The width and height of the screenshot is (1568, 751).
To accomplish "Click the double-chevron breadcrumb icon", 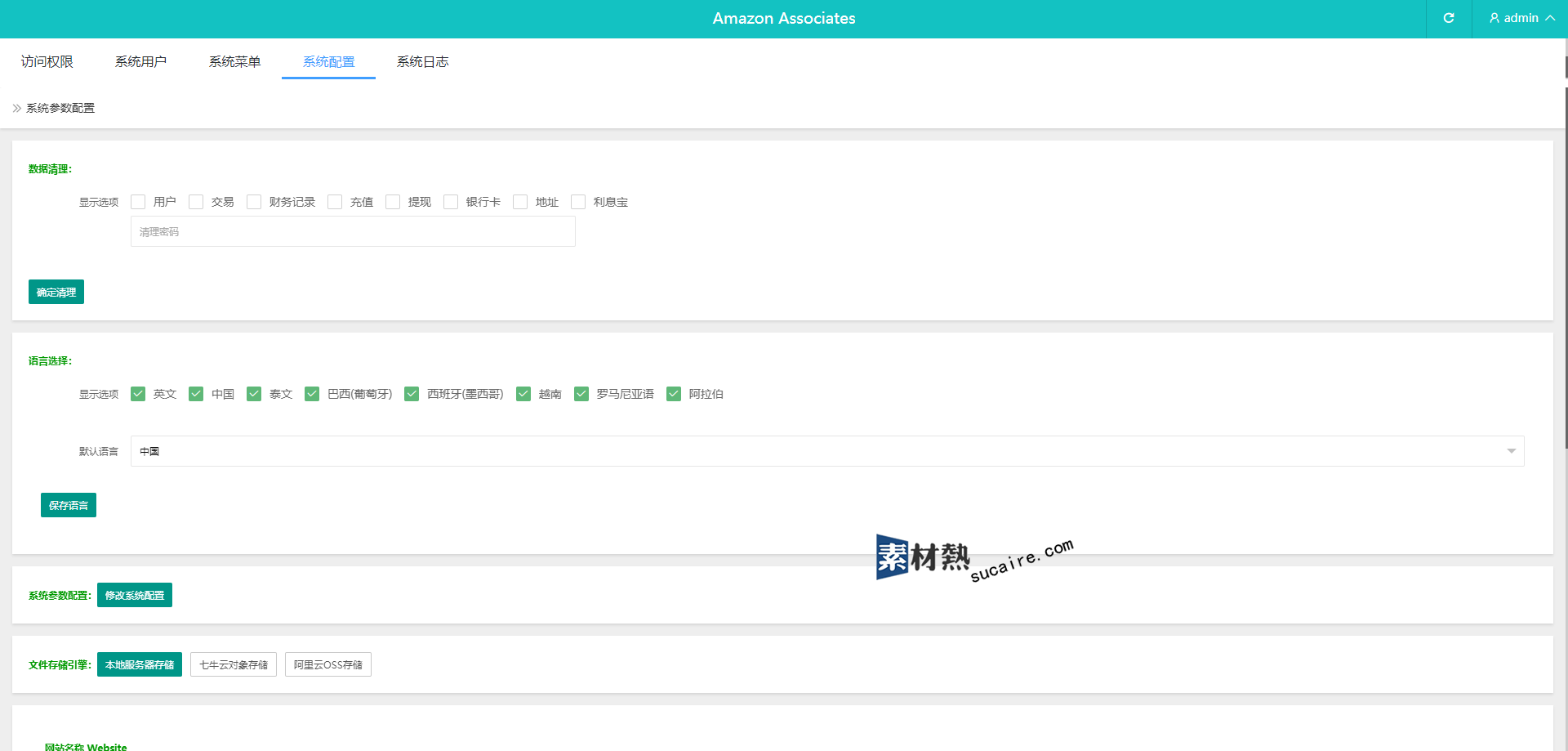I will pos(16,108).
